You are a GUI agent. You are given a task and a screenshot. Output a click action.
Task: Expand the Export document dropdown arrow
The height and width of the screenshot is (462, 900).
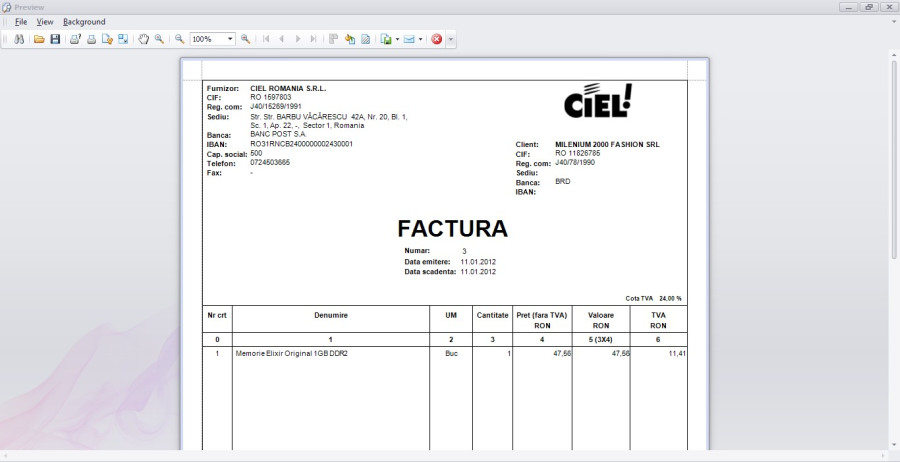397,39
